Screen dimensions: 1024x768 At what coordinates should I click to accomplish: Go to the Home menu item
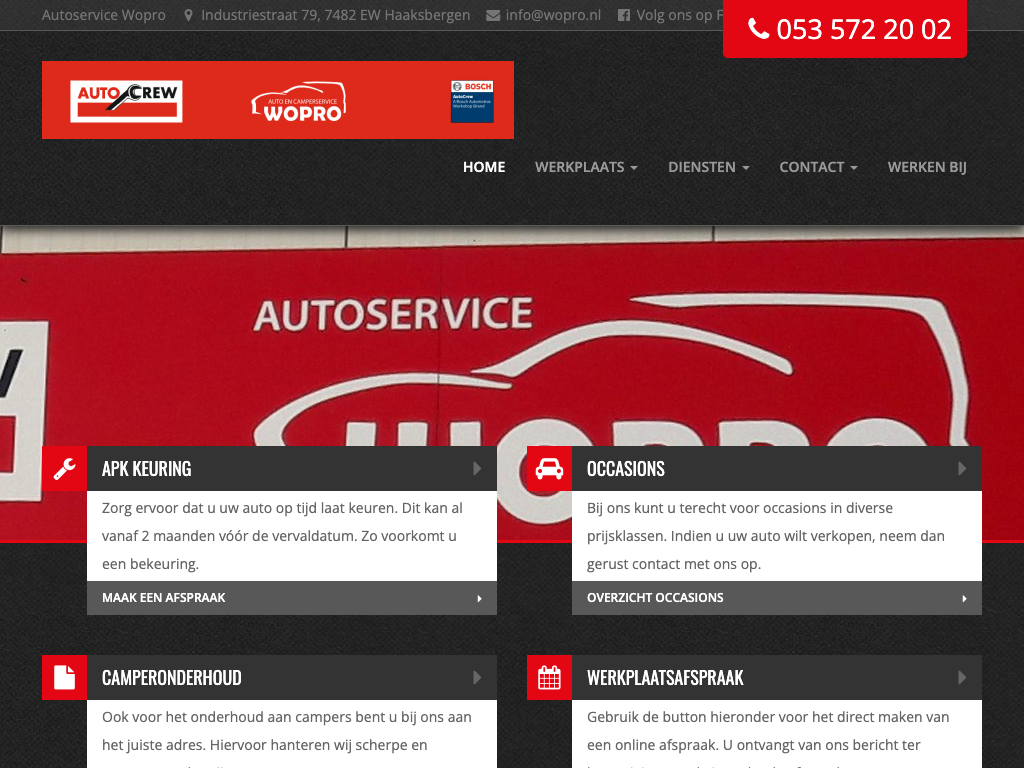(484, 167)
